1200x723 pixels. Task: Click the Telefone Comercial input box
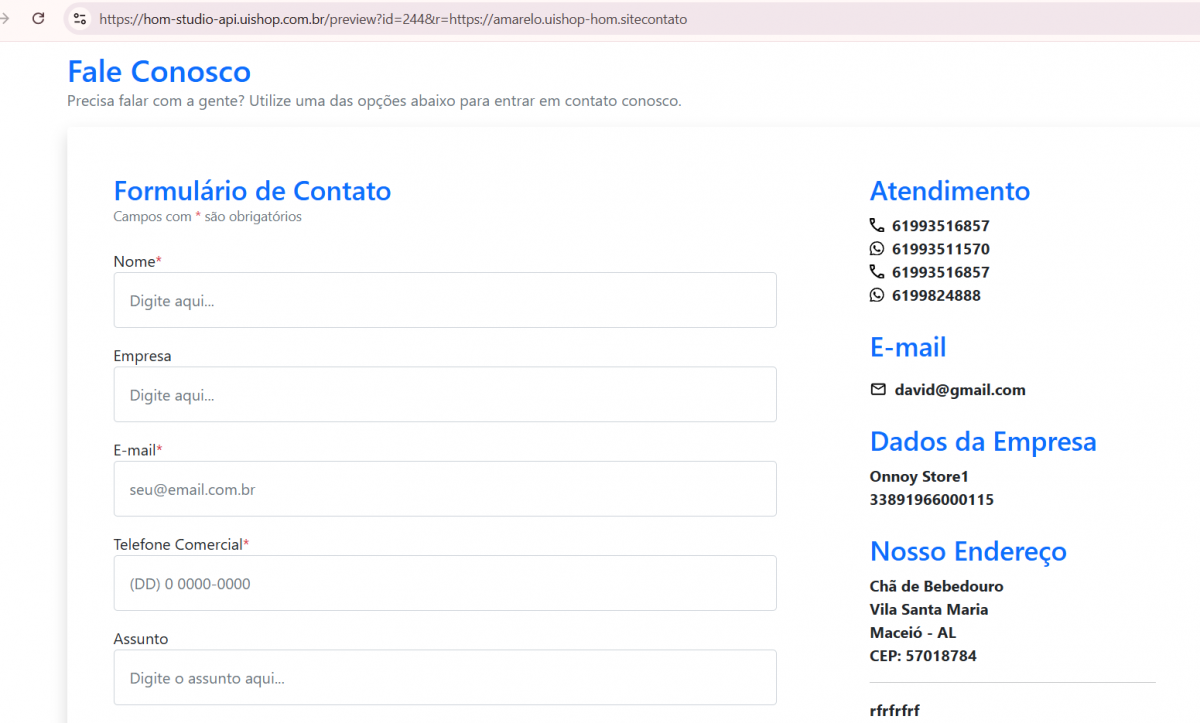[445, 583]
